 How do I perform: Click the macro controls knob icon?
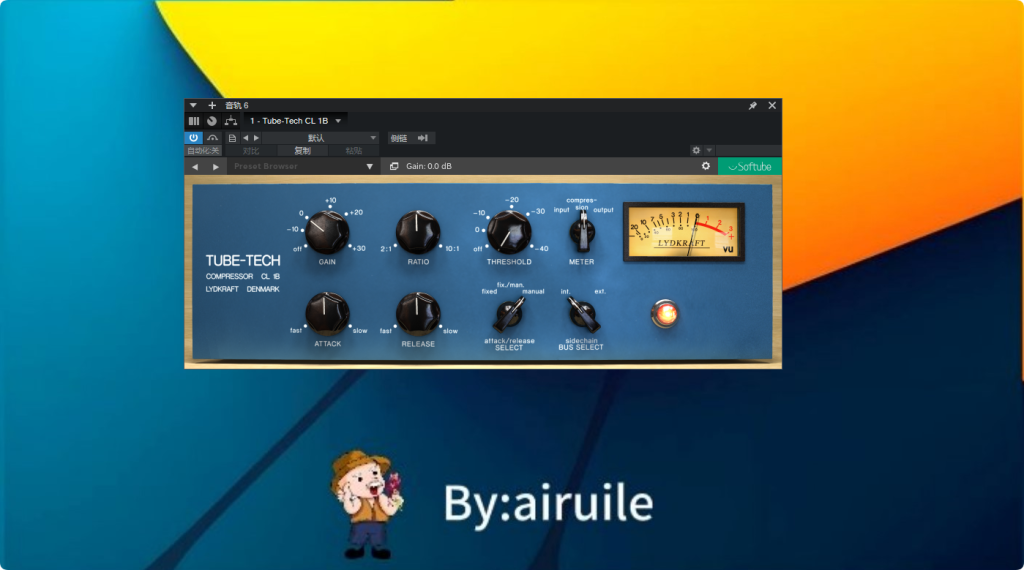[212, 121]
